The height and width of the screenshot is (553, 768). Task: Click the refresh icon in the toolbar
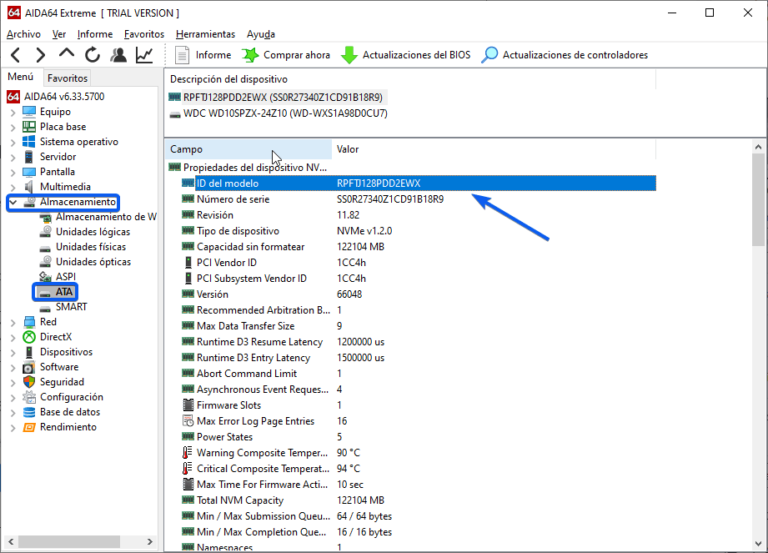[92, 55]
